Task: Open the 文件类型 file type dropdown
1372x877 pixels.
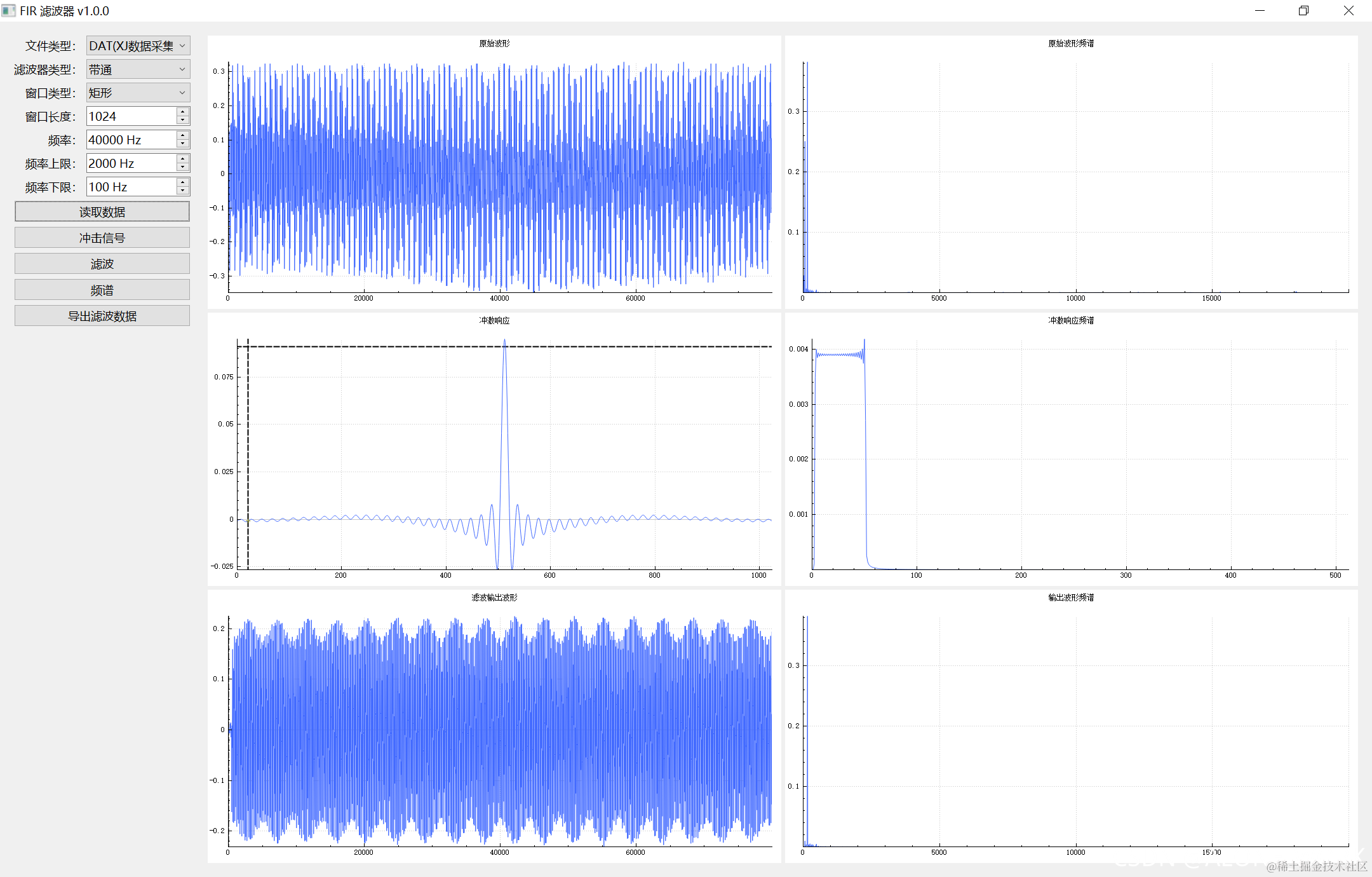Action: click(x=138, y=46)
